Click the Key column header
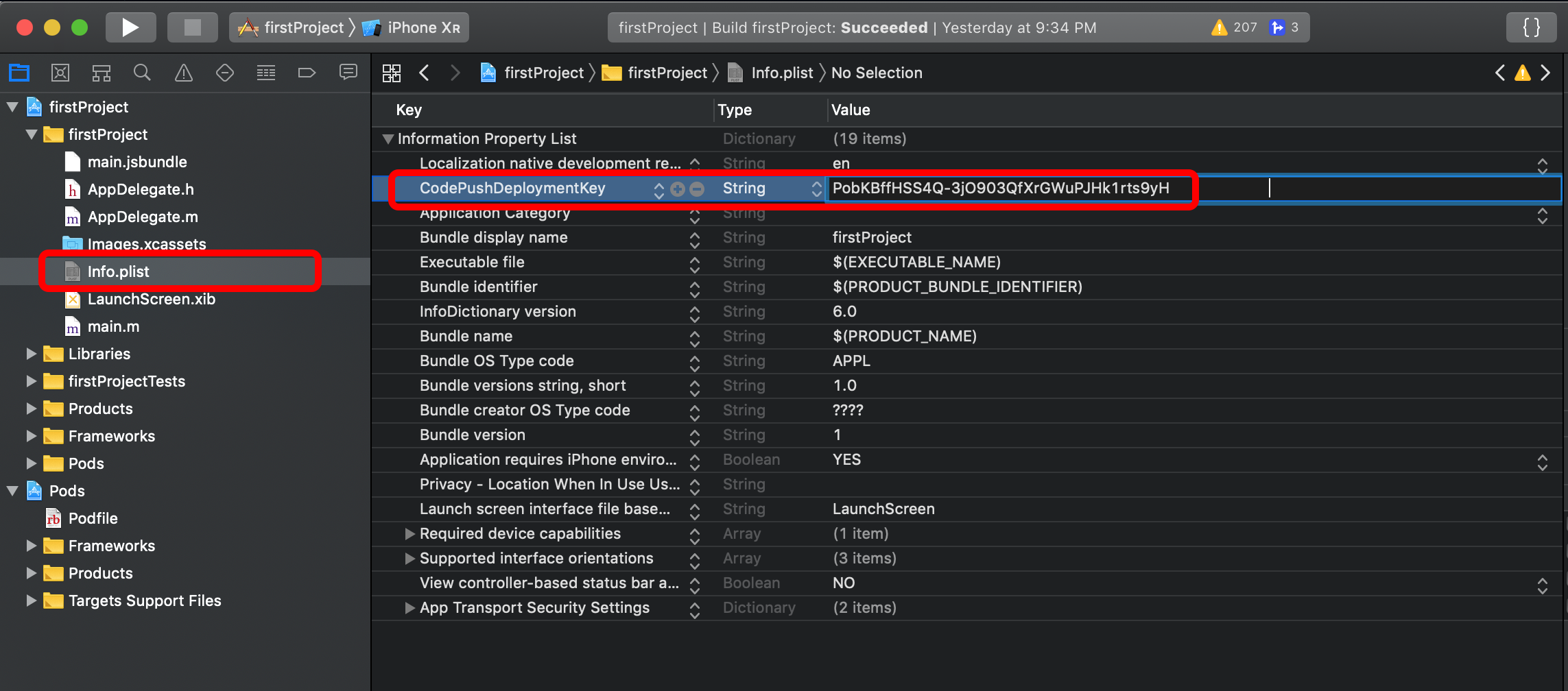 coord(409,110)
